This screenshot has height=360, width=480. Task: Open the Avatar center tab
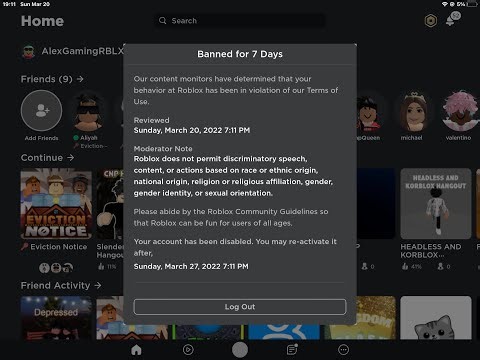click(240, 350)
